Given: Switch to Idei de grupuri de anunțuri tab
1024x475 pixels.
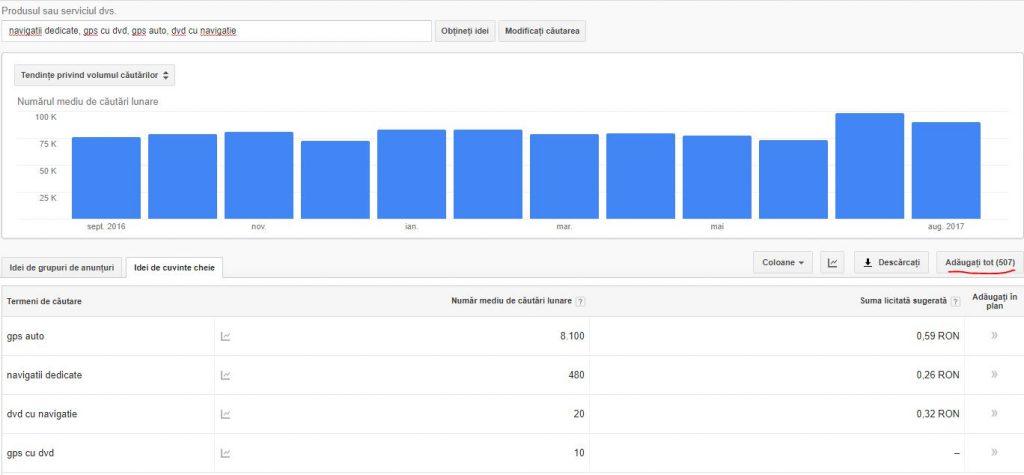Looking at the screenshot, I should coord(62,267).
